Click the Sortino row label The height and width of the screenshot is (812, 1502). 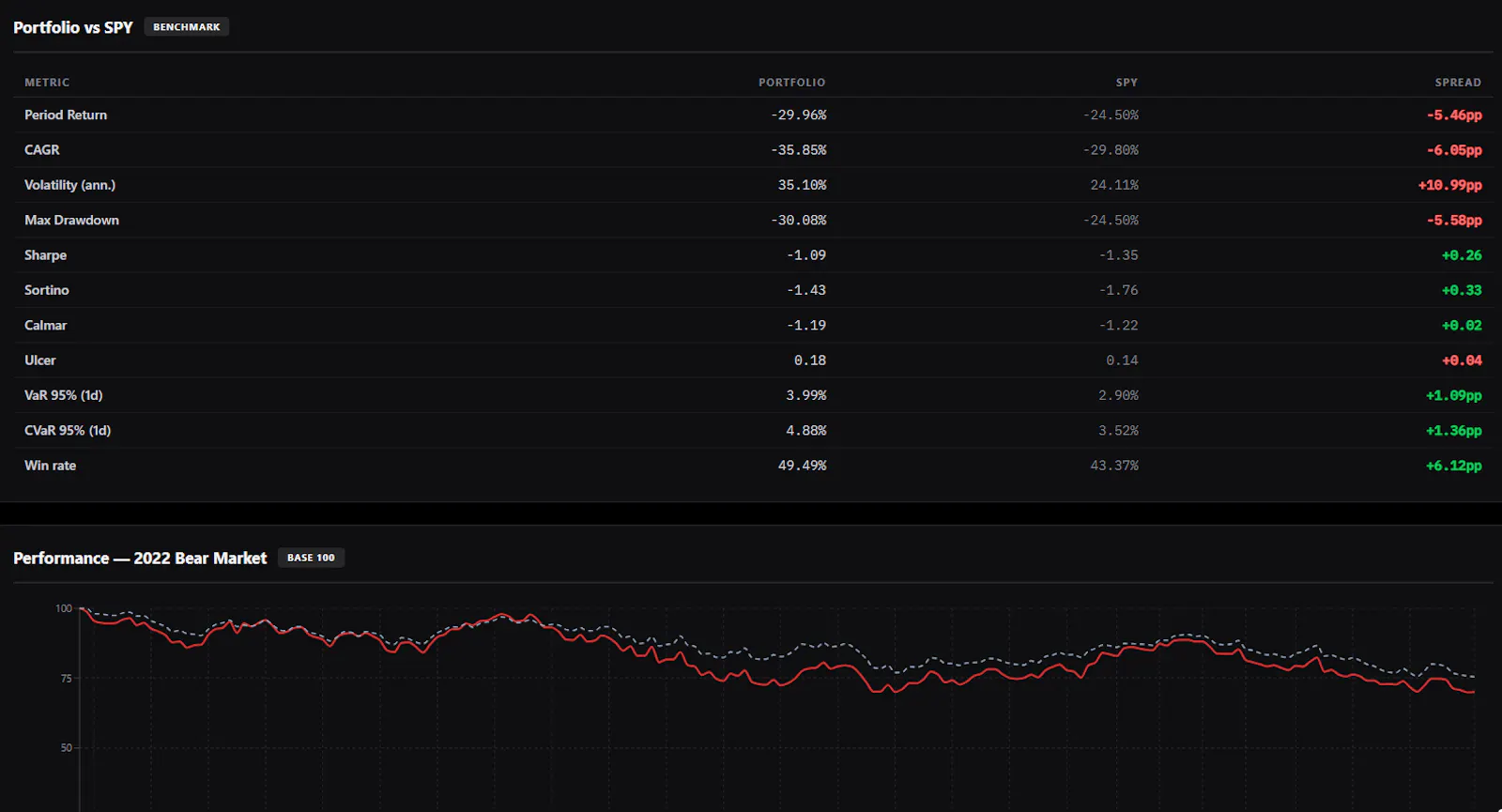pyautogui.click(x=47, y=290)
